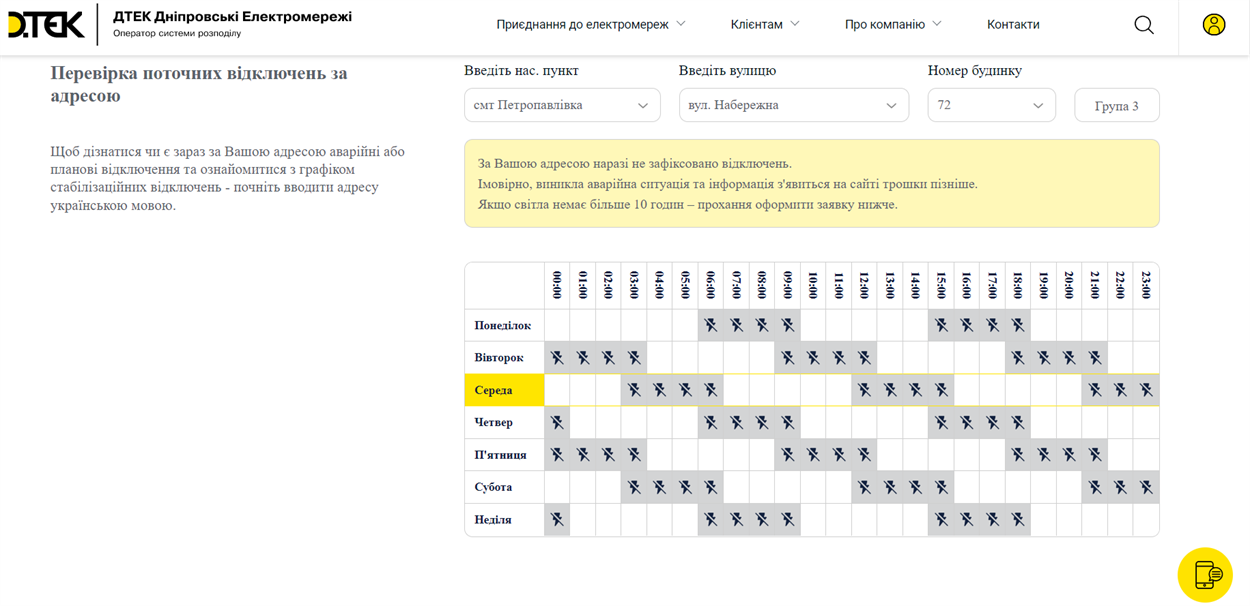
Task: Click the 06:00 column header
Action: click(x=711, y=285)
